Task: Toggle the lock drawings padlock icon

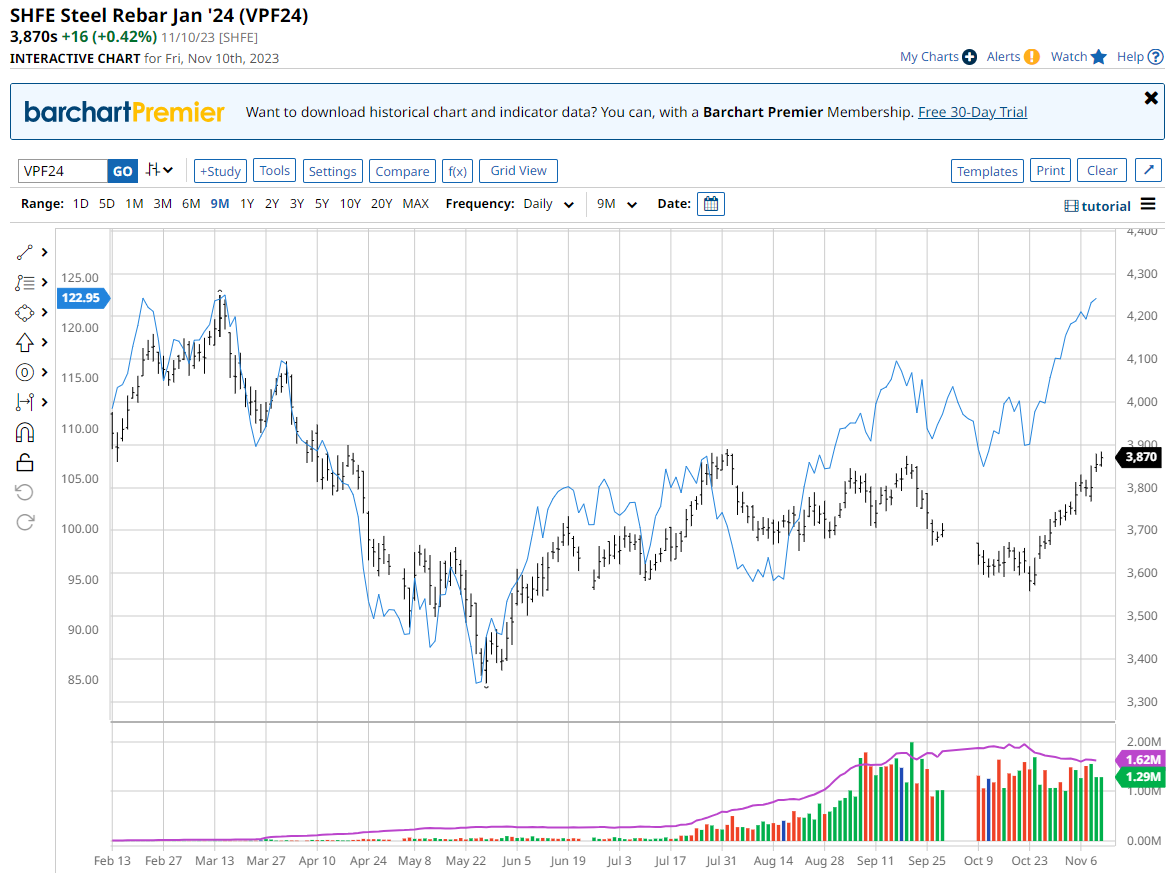Action: pos(25,462)
